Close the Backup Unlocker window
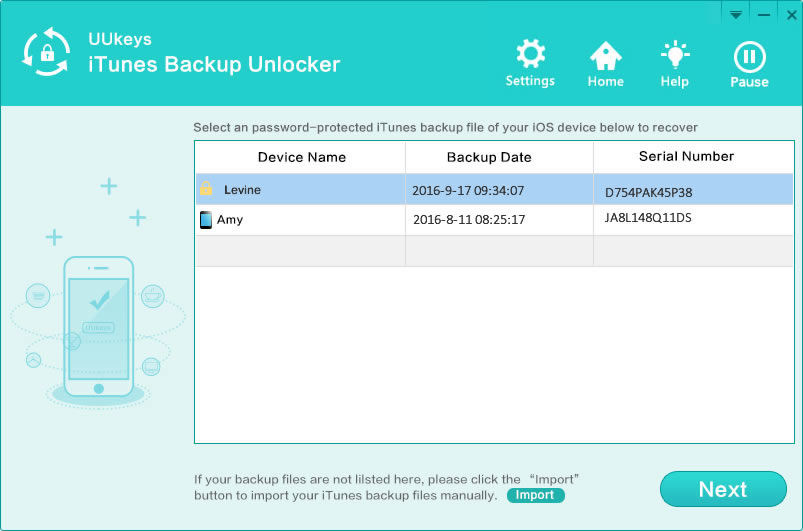Screen dimensions: 803x531 click(790, 15)
